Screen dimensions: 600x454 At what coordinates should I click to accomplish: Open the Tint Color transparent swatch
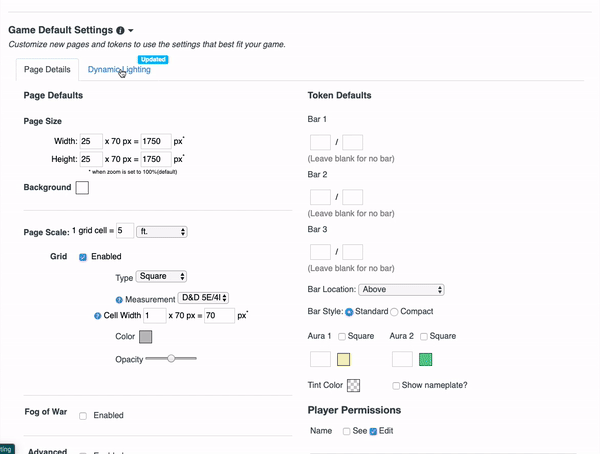pyautogui.click(x=353, y=385)
